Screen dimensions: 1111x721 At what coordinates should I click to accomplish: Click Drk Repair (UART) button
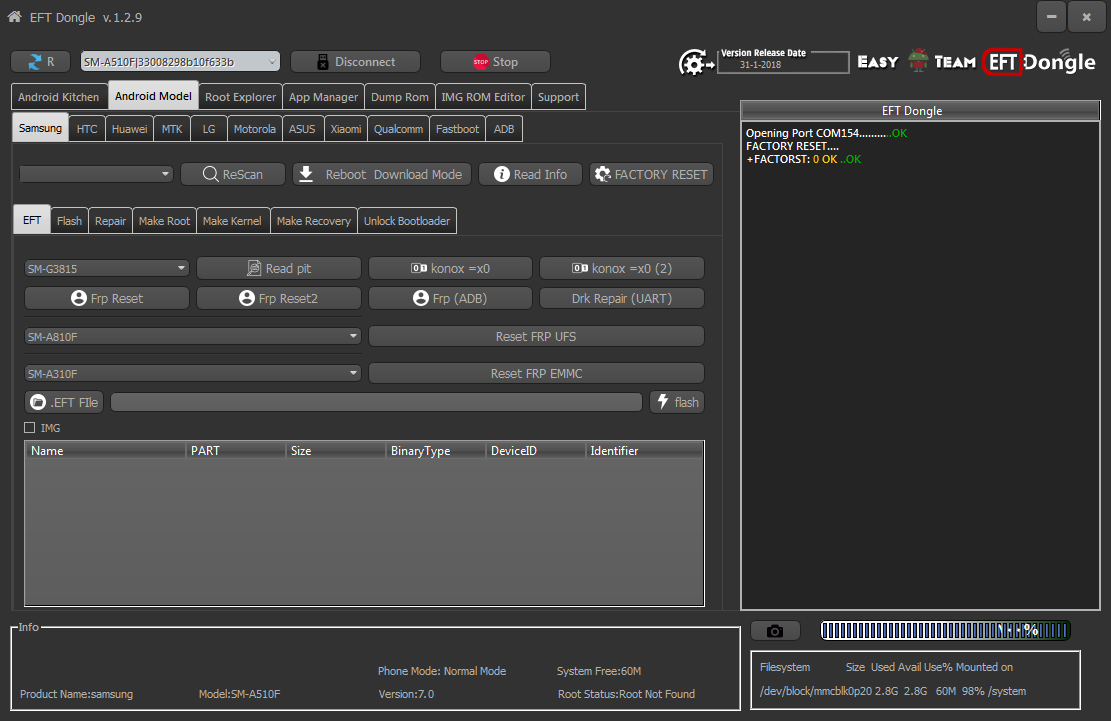click(622, 298)
